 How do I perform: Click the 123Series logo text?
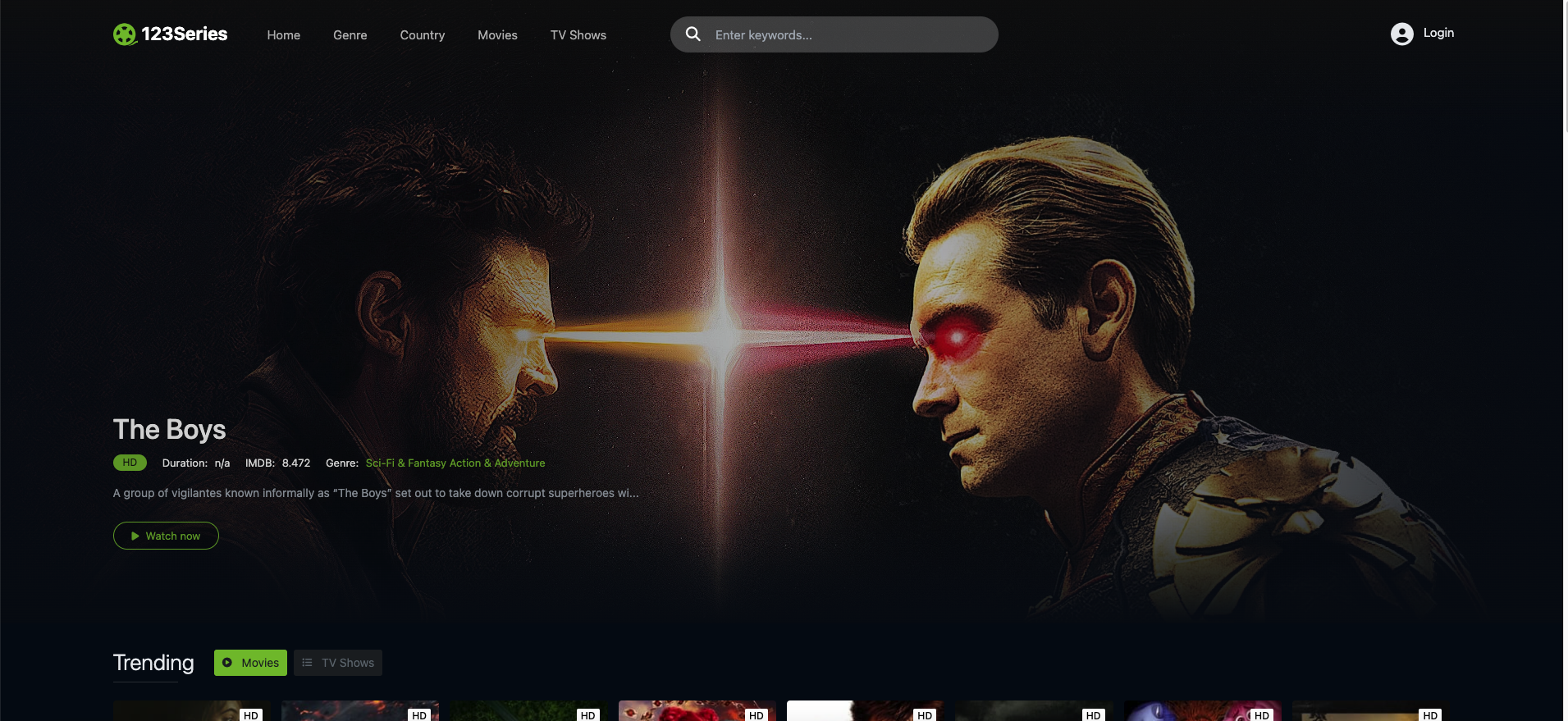pos(185,34)
